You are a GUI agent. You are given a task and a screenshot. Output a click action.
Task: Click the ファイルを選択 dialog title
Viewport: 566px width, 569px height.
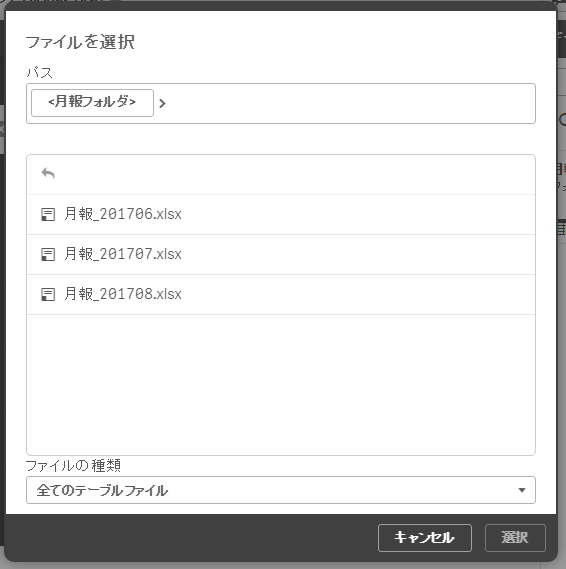click(x=80, y=42)
